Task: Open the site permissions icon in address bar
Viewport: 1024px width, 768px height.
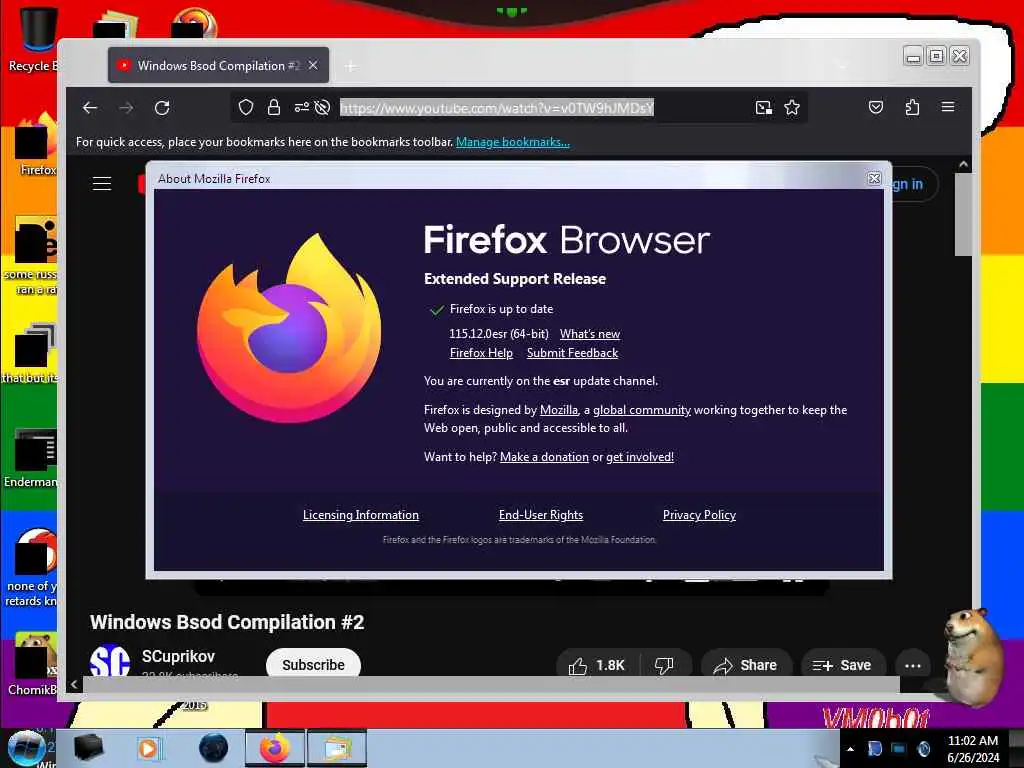Action: [x=301, y=107]
